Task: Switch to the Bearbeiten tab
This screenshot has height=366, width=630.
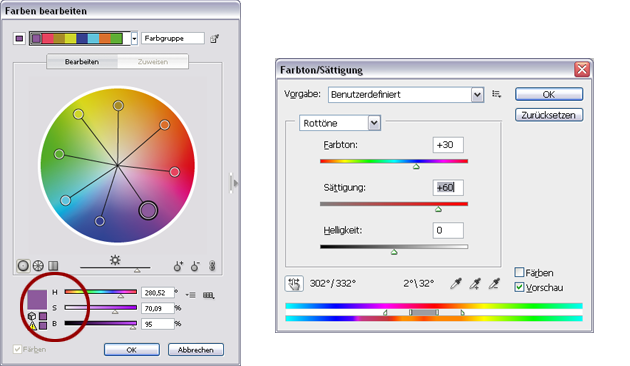Action: click(x=82, y=61)
